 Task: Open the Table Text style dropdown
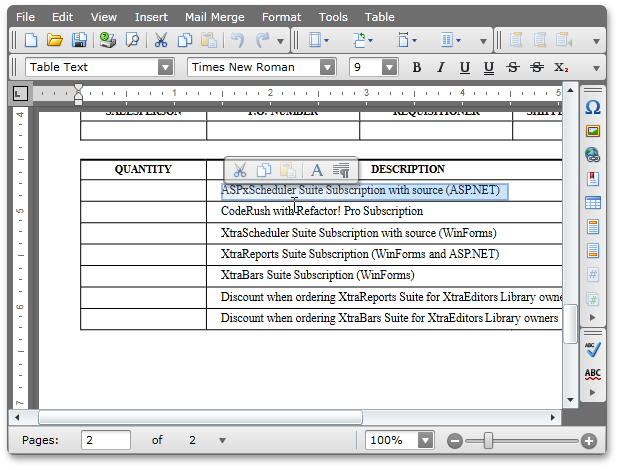click(x=165, y=67)
